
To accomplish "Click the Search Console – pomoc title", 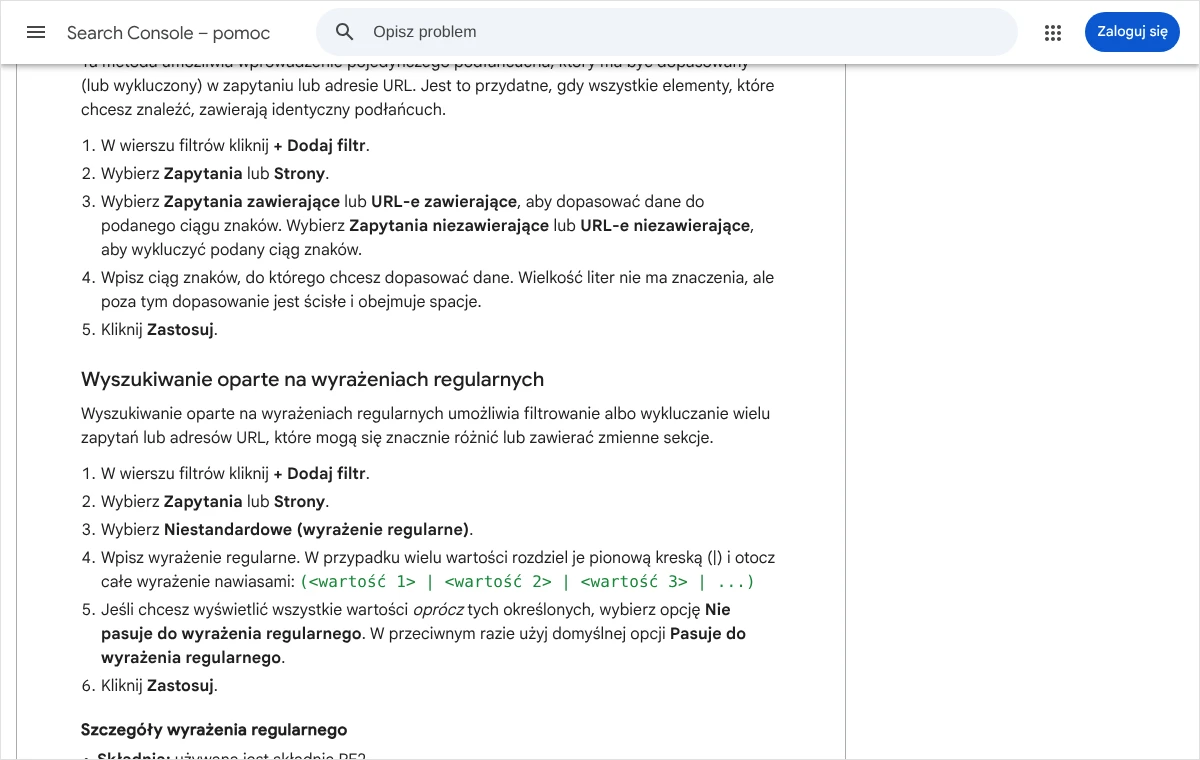I will (x=168, y=33).
